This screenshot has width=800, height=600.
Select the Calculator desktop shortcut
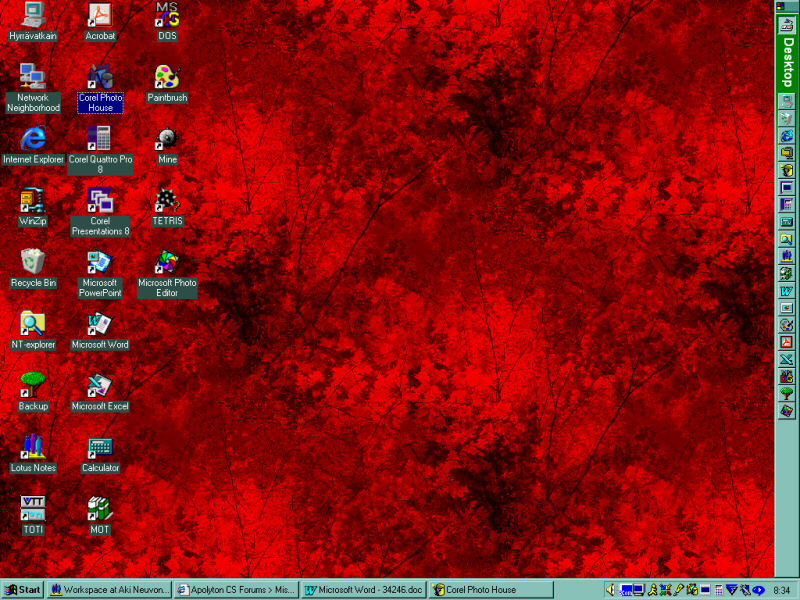pyautogui.click(x=100, y=447)
